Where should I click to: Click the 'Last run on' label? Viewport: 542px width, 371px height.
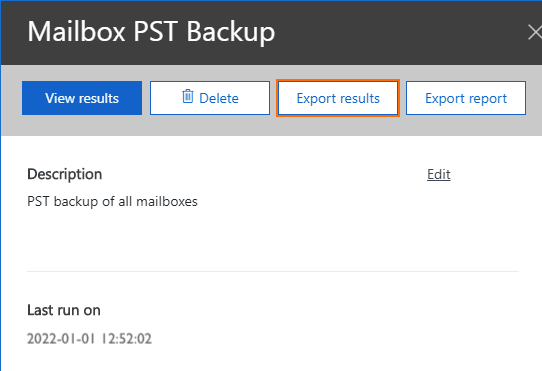coord(64,310)
